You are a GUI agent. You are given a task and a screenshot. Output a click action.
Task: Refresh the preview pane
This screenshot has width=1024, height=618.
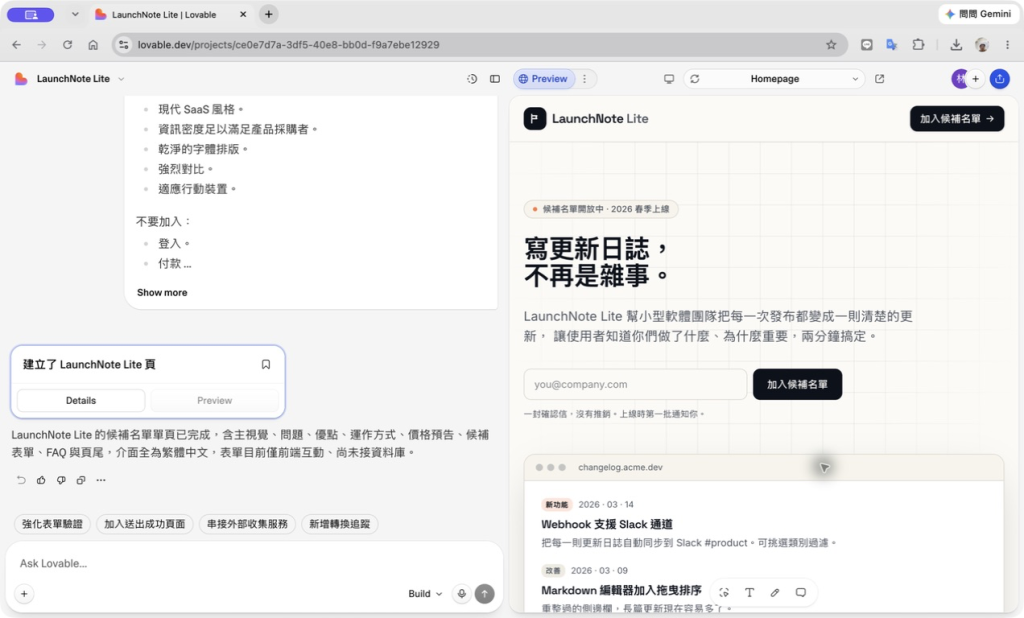tap(695, 78)
